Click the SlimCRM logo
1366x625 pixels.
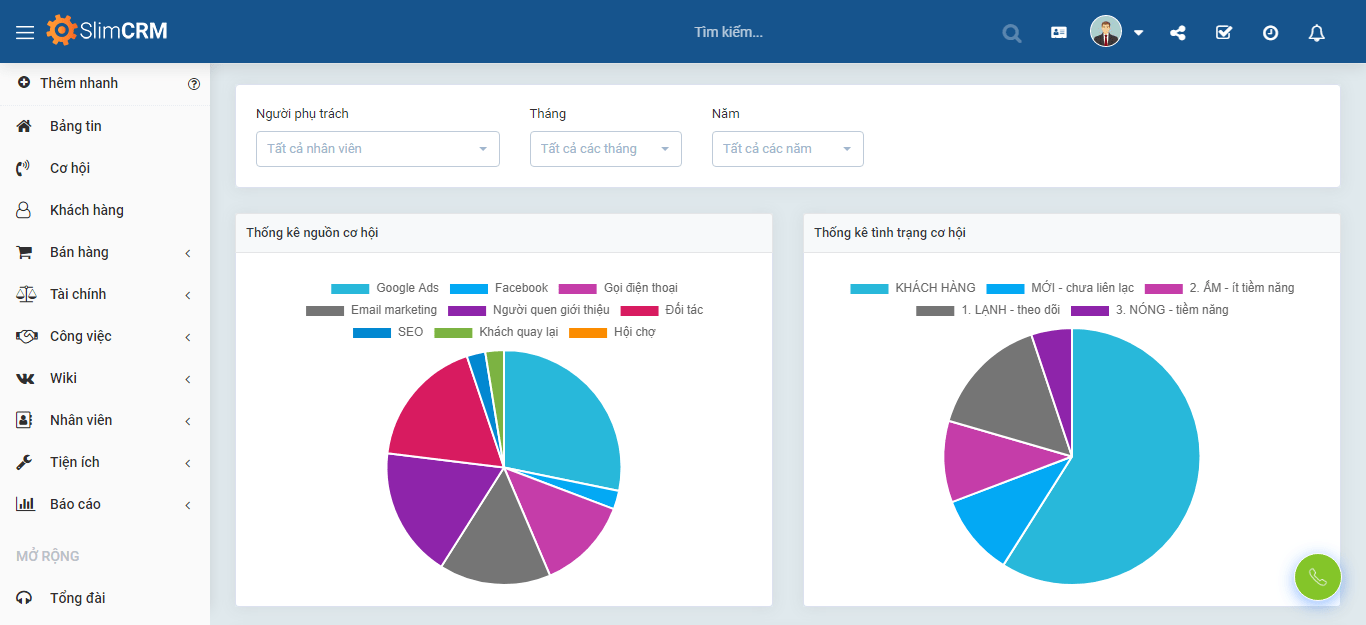107,31
